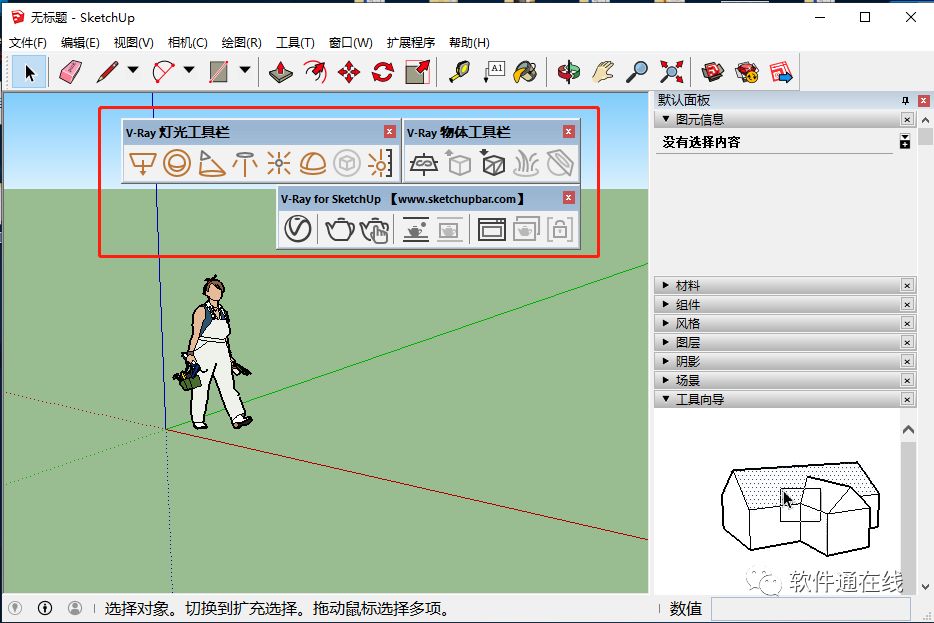Activate the Orbit camera tool

569,72
